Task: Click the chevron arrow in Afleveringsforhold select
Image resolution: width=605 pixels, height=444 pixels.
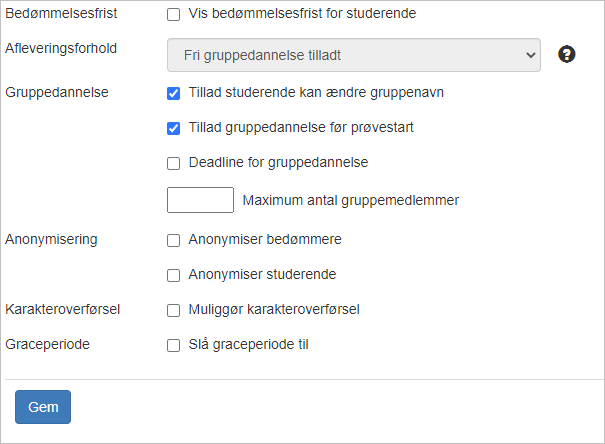Action: (531, 55)
